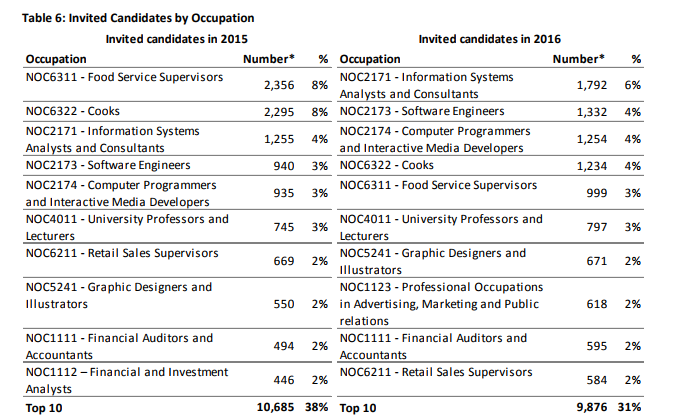Click the 10,685 Top 10 total for 2015
The width and height of the screenshot is (677, 416).
[275, 407]
